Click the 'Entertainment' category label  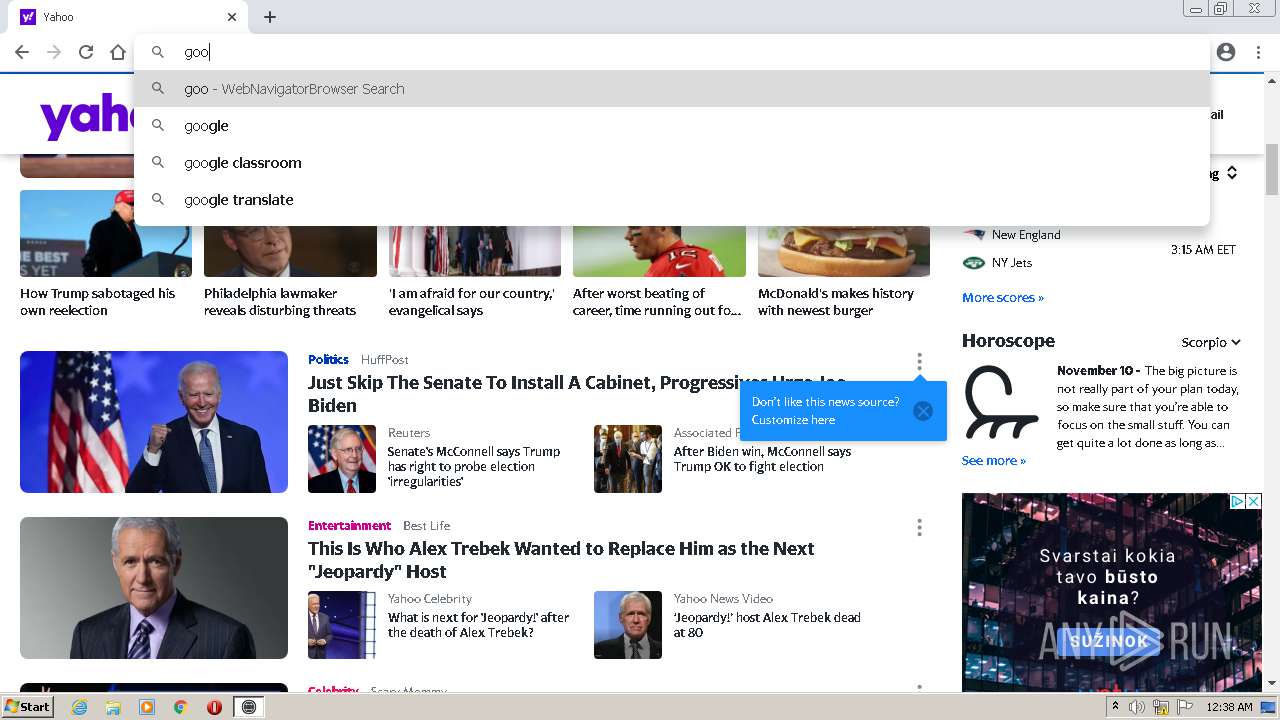[x=349, y=525]
